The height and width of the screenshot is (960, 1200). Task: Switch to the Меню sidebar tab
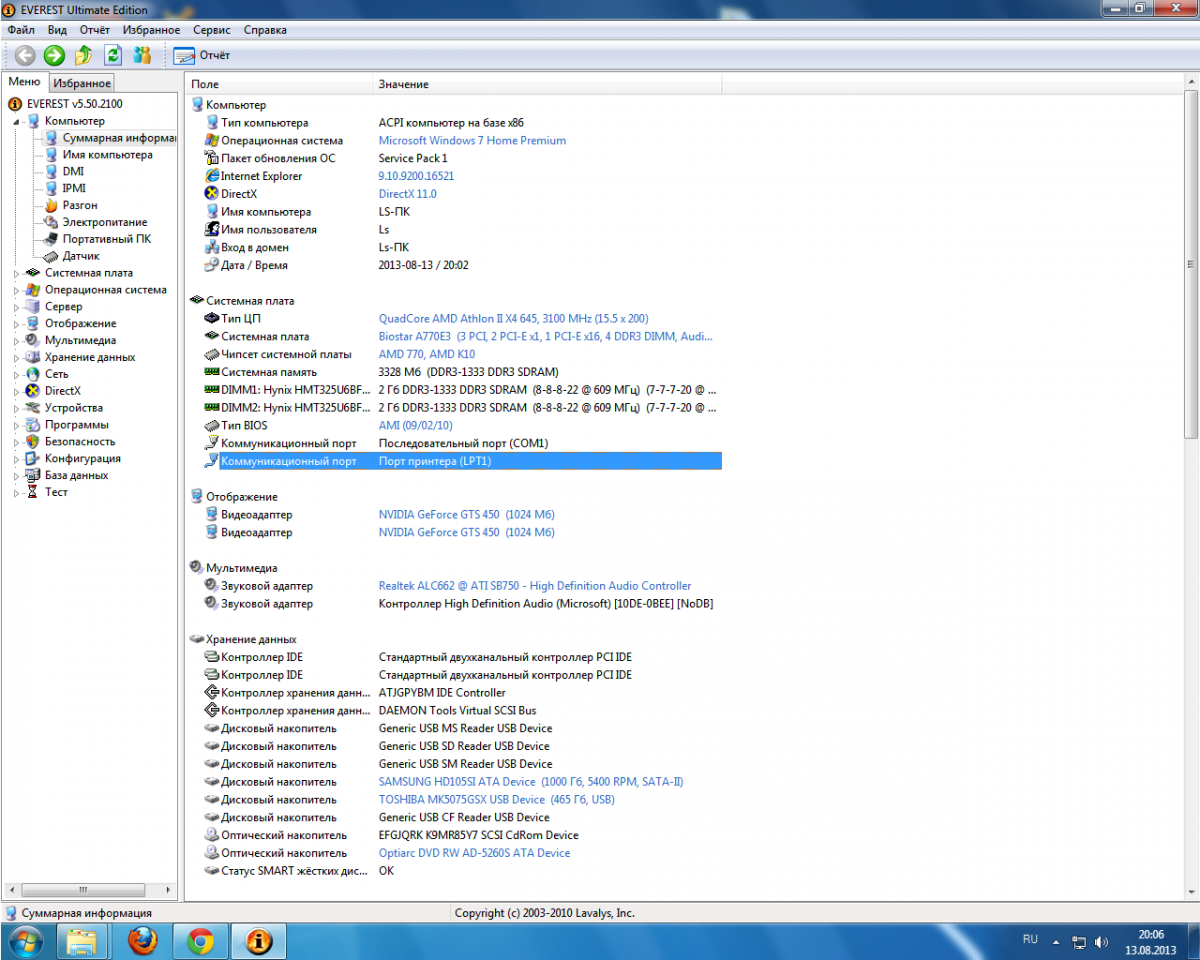[25, 82]
